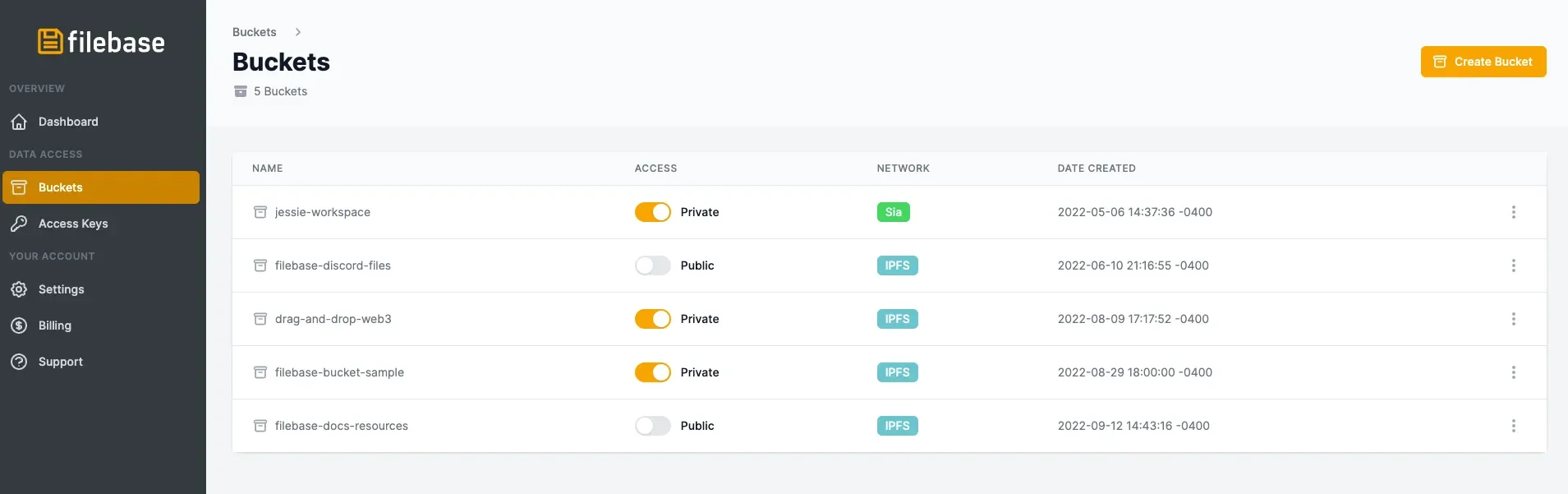Click the Support question mark icon
Screen dimensions: 1568x494
pyautogui.click(x=19, y=362)
